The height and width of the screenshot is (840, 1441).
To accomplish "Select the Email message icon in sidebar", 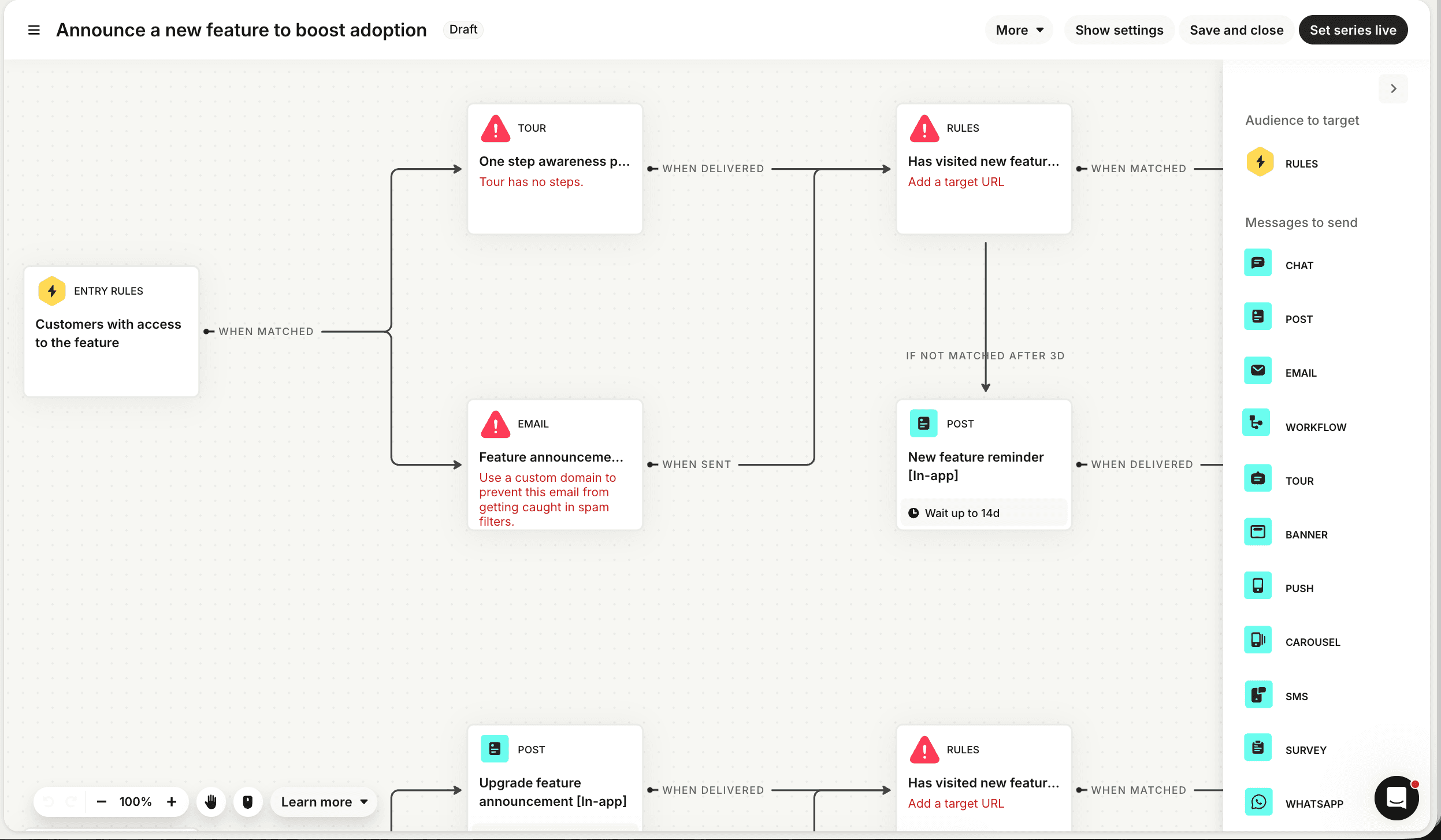I will pyautogui.click(x=1258, y=371).
